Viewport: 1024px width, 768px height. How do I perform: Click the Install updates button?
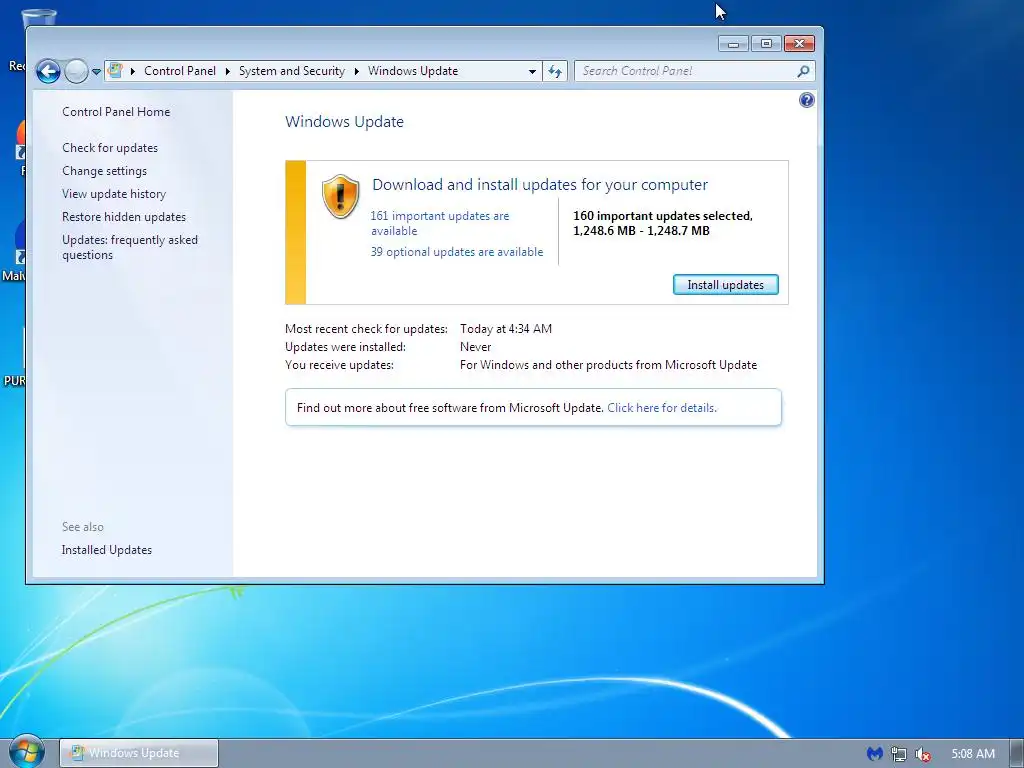tap(726, 285)
